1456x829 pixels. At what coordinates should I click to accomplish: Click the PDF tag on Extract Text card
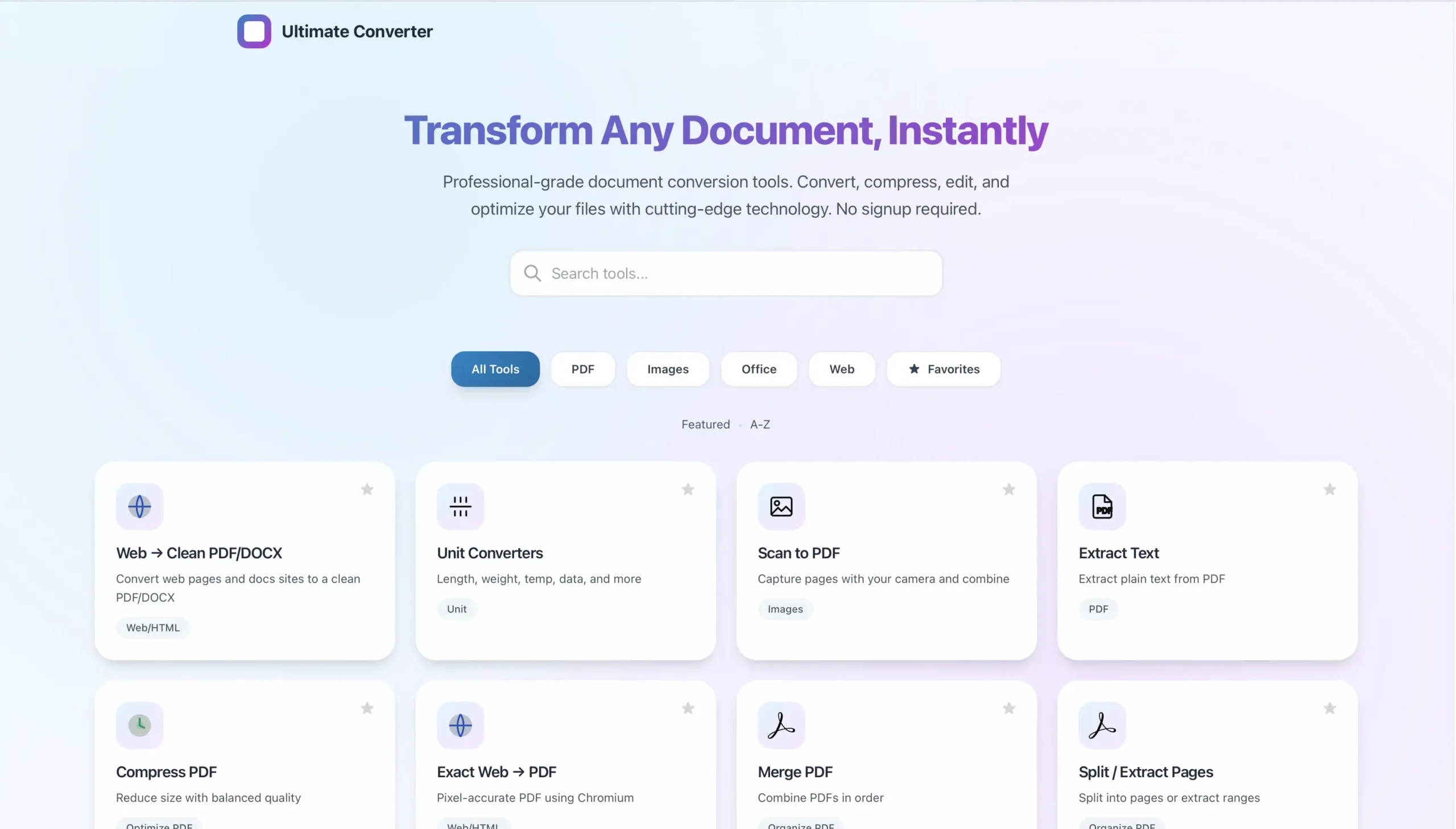coord(1098,608)
